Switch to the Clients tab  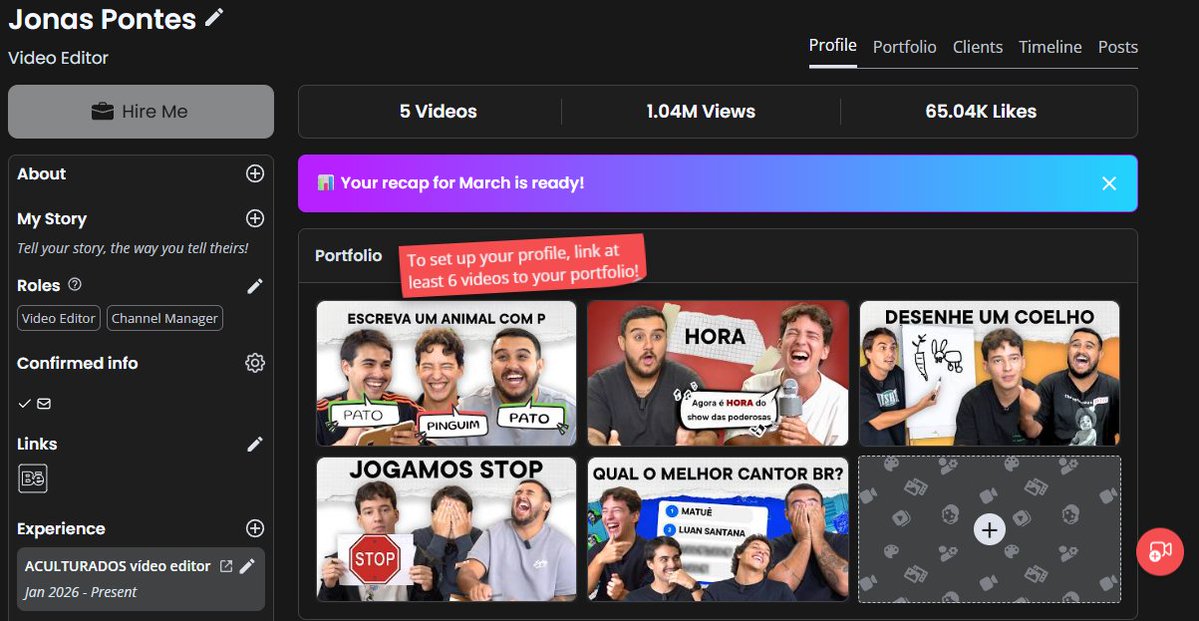[x=977, y=47]
